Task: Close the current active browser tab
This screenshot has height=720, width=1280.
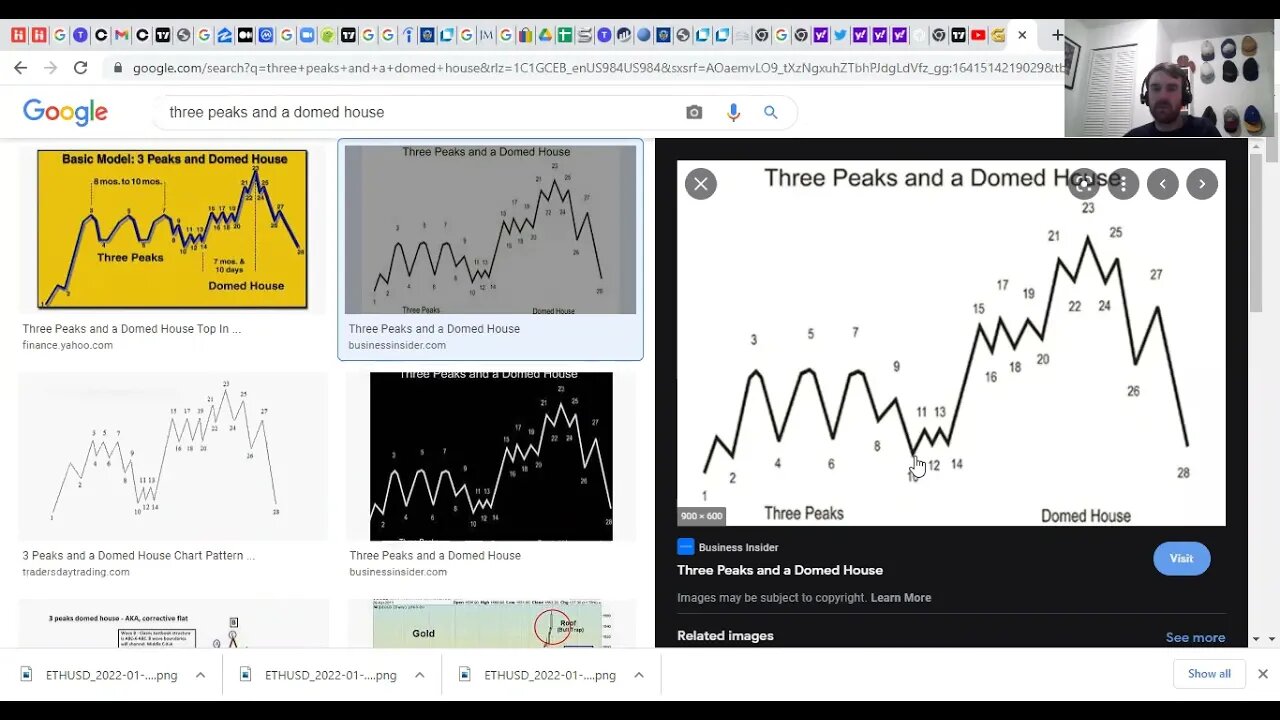Action: [x=1022, y=35]
